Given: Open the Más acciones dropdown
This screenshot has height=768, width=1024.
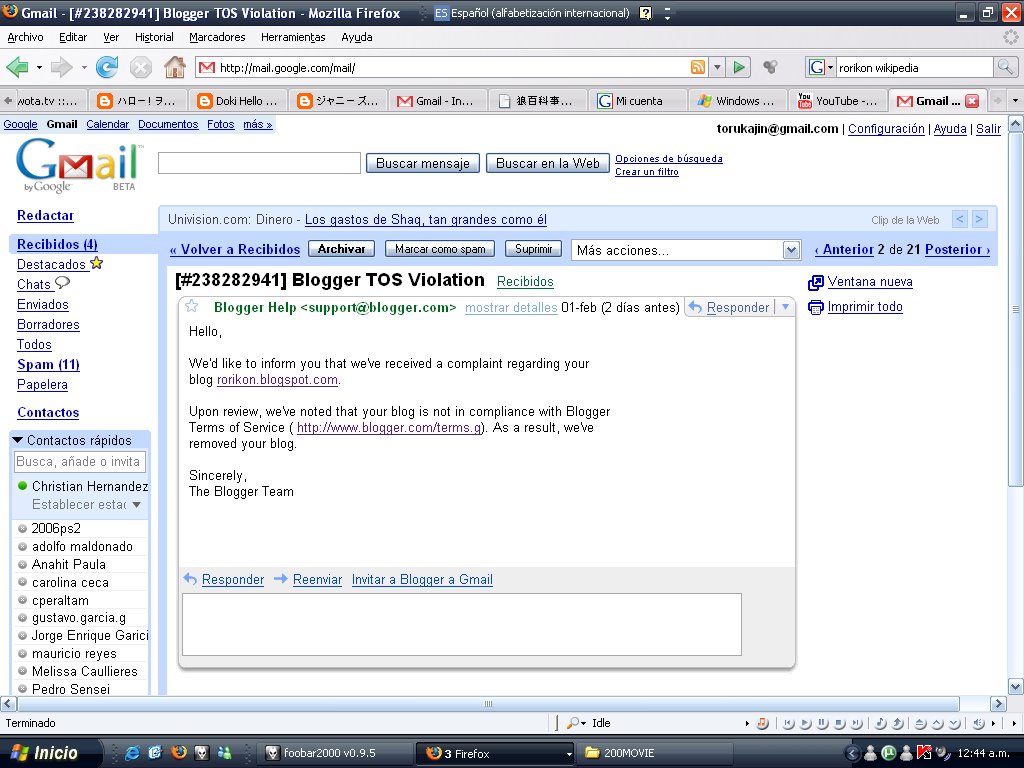Looking at the screenshot, I should click(686, 250).
